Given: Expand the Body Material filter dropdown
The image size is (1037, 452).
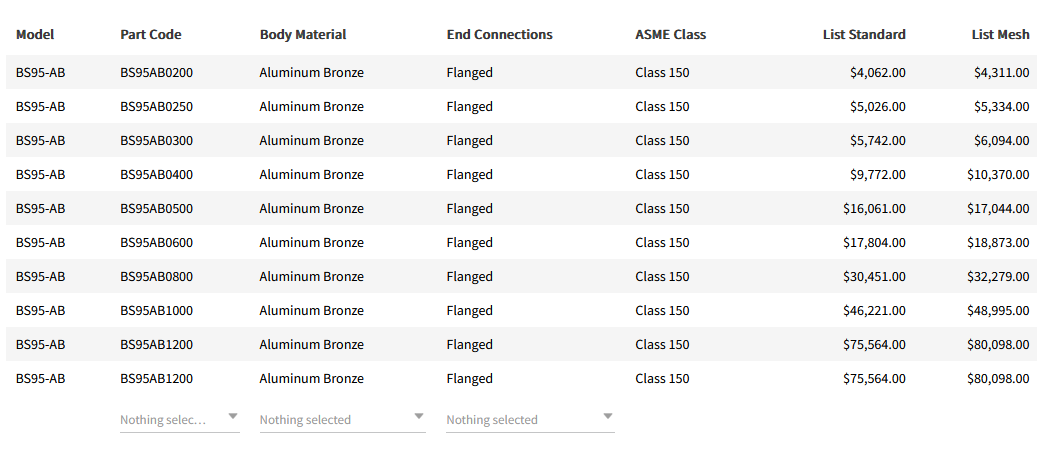Looking at the screenshot, I should pos(342,419).
